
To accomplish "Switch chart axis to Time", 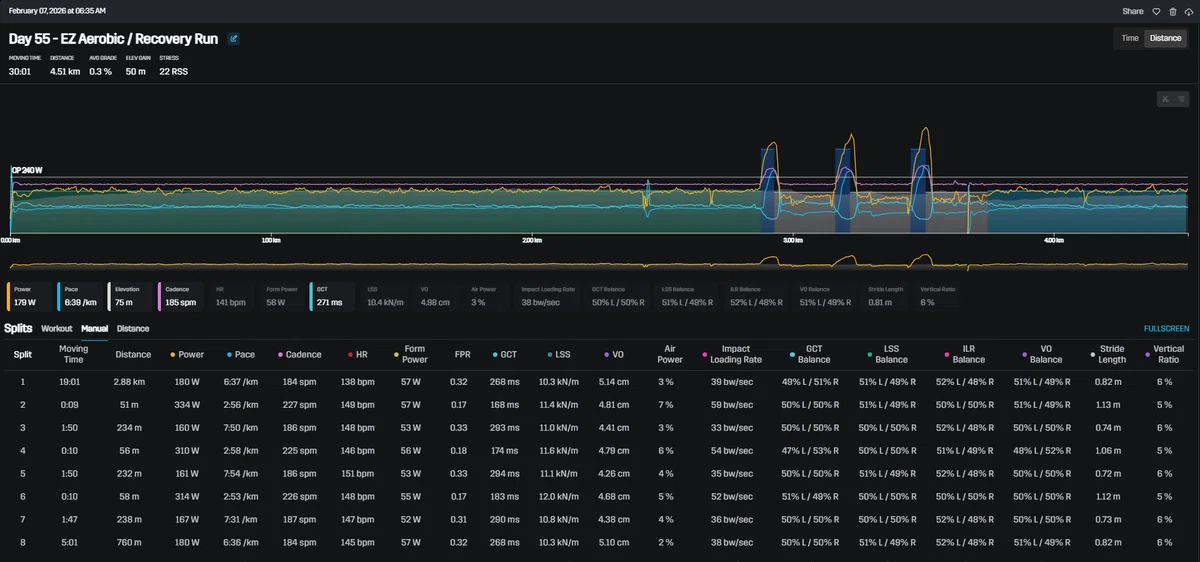I will [x=1130, y=38].
